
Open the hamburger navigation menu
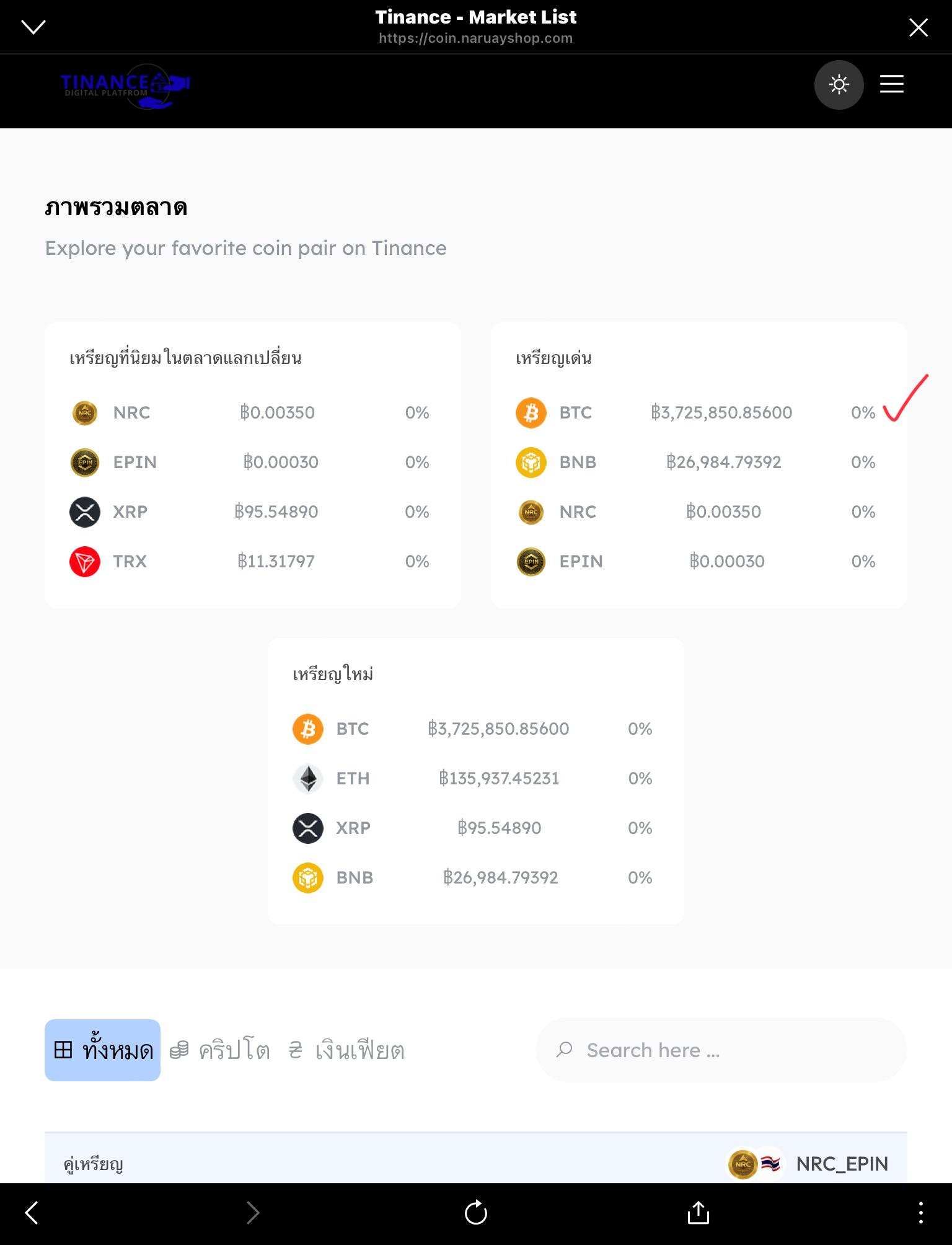coord(891,84)
